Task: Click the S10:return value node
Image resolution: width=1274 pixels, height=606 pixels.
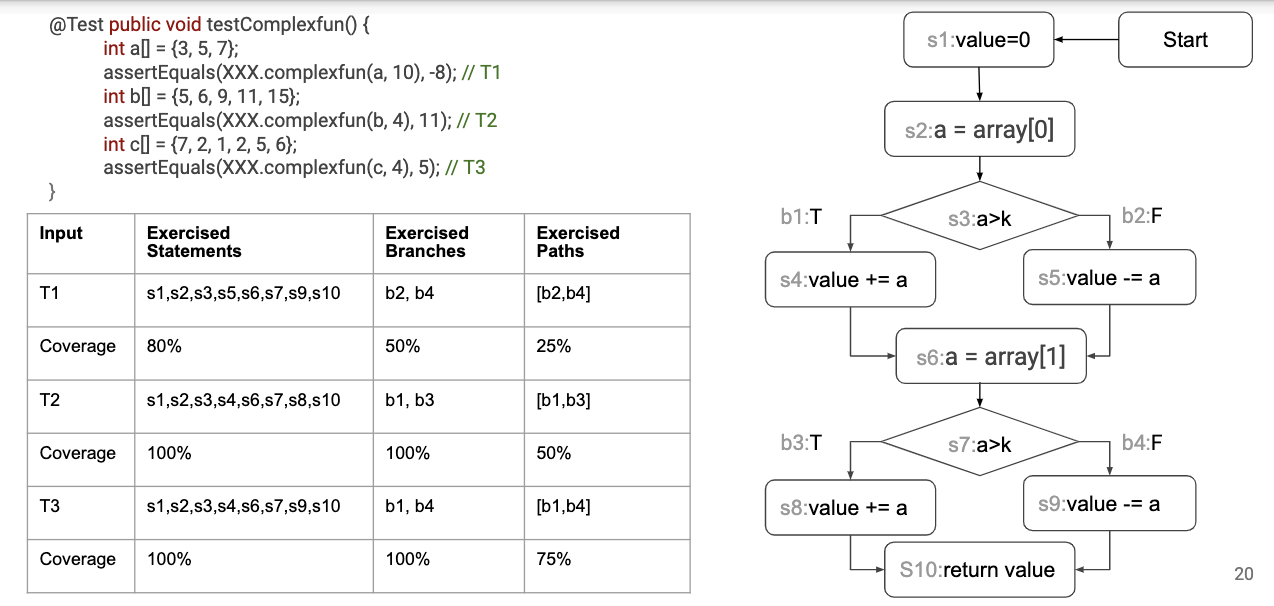Action: pos(979,570)
